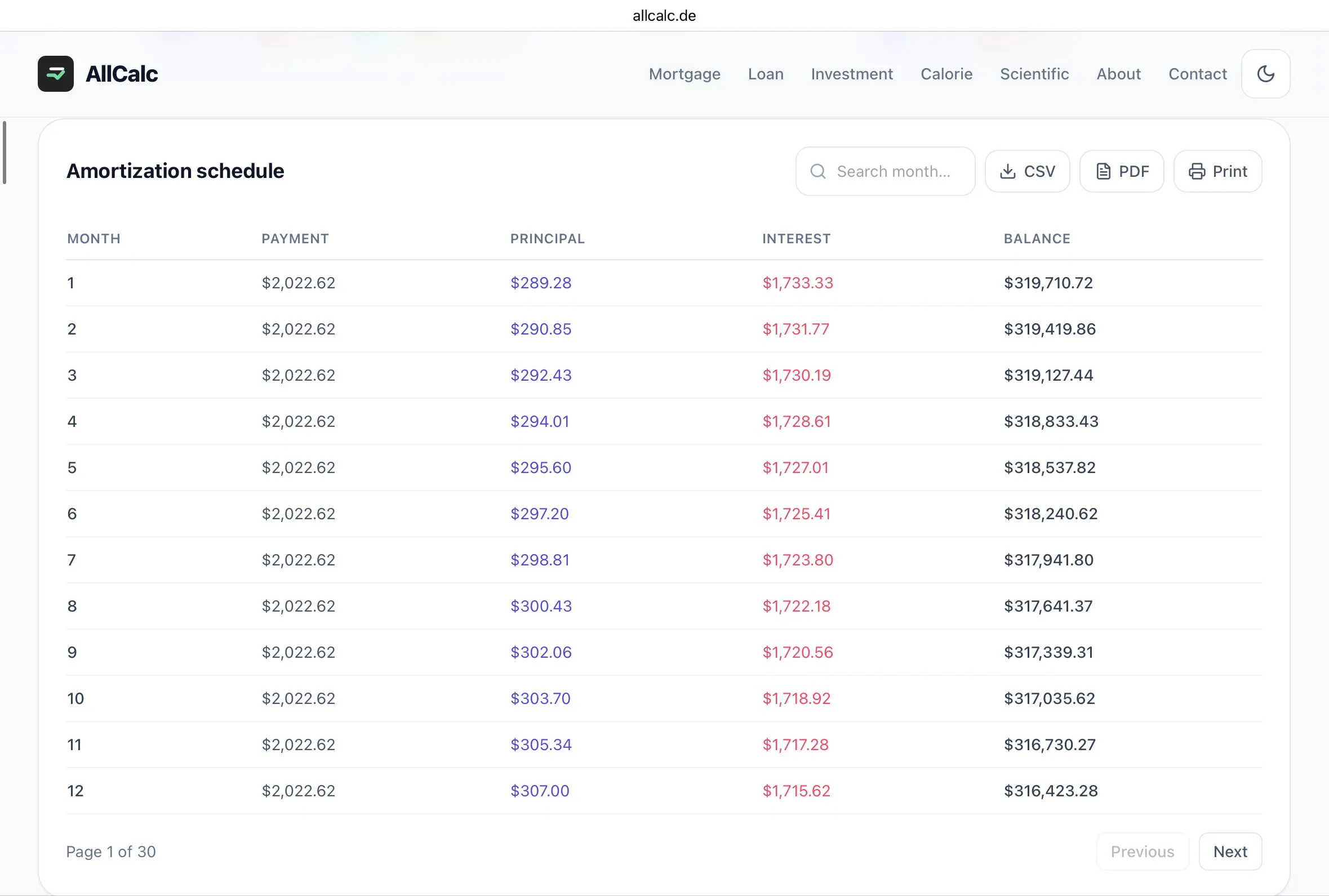Download schedule as CSV
The height and width of the screenshot is (896, 1329).
click(x=1027, y=171)
